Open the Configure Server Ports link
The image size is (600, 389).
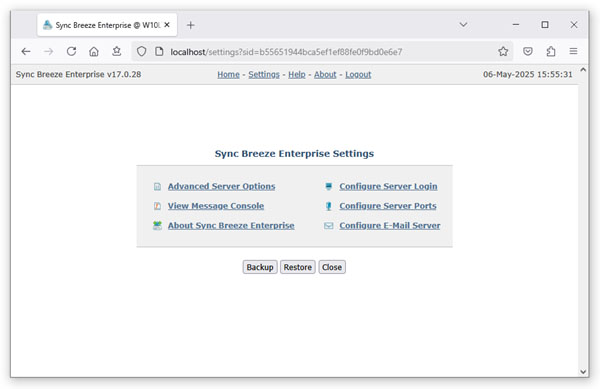(x=388, y=206)
